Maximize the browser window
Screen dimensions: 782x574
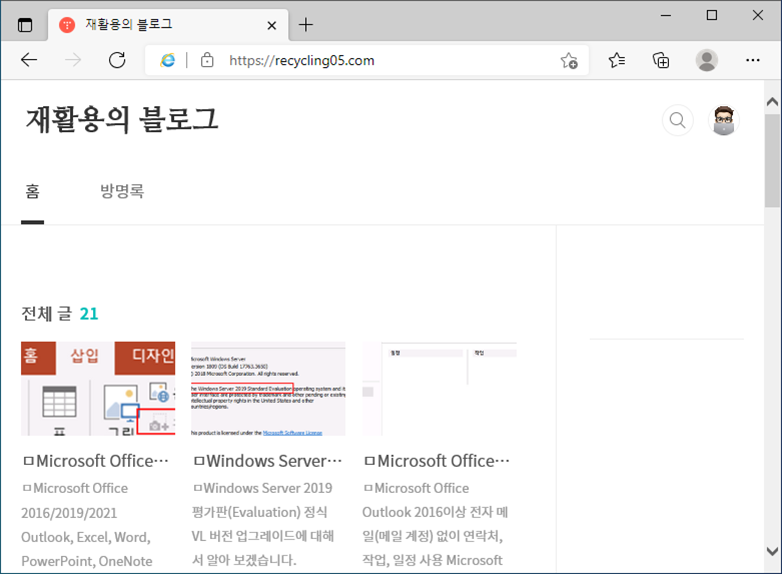click(712, 15)
